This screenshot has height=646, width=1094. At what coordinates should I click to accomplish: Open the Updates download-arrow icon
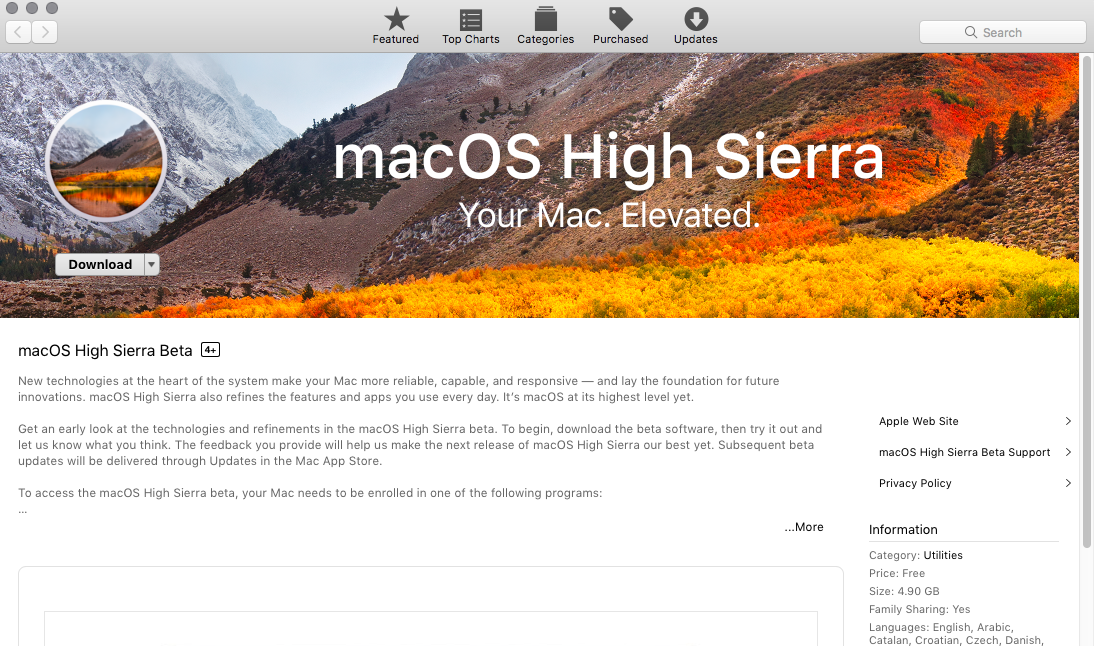696,20
